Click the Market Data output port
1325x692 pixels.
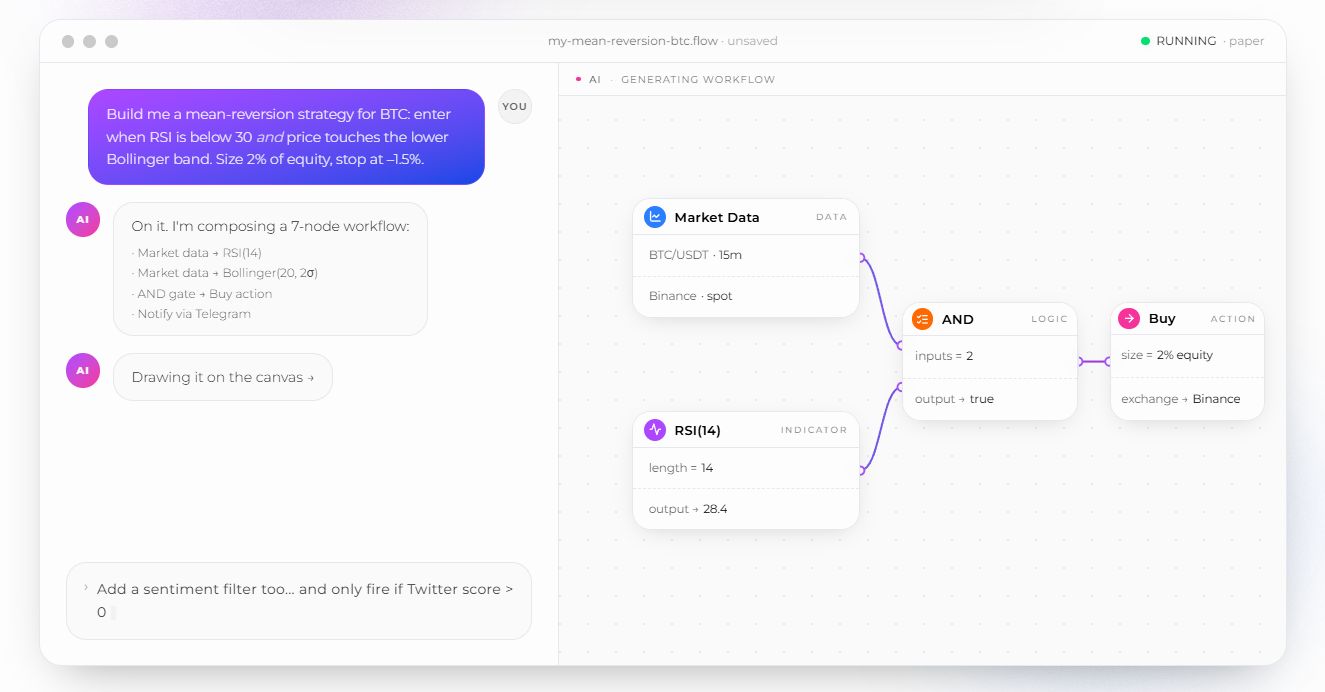861,257
